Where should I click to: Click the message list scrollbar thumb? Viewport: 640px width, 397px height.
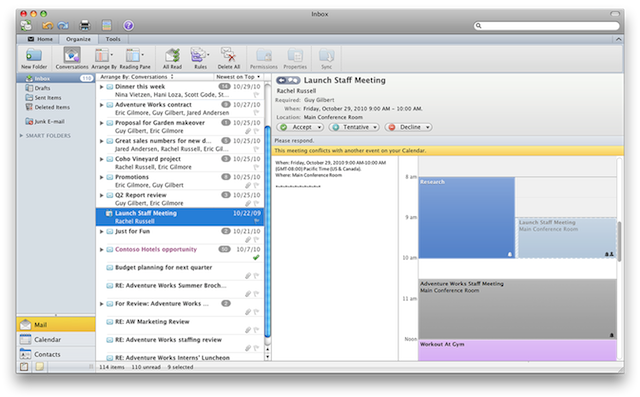pos(268,232)
